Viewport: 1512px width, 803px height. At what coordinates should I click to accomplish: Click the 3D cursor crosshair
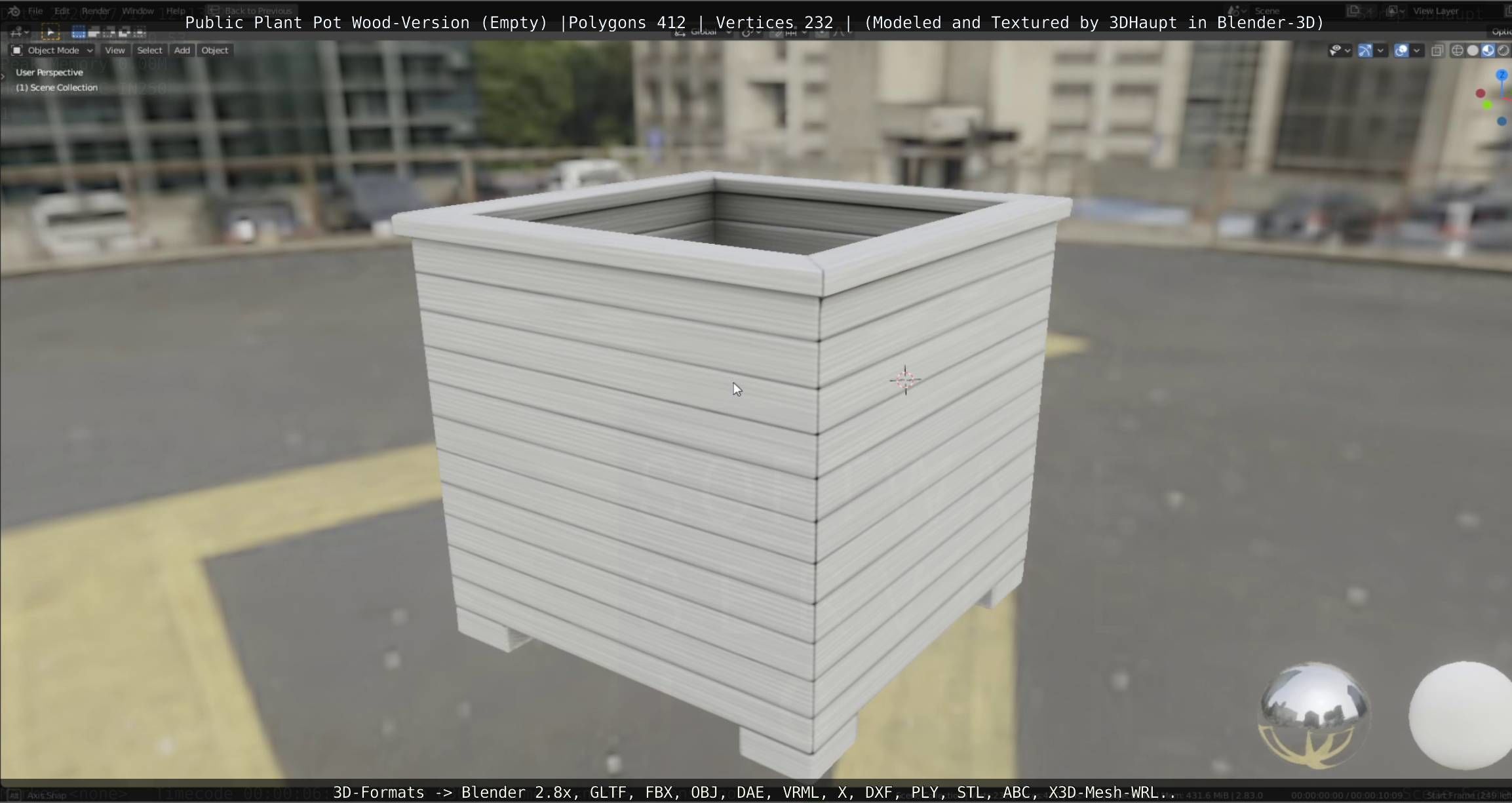pyautogui.click(x=905, y=380)
